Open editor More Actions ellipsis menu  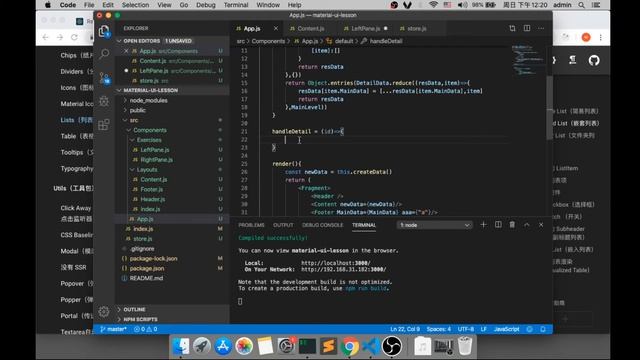[541, 28]
